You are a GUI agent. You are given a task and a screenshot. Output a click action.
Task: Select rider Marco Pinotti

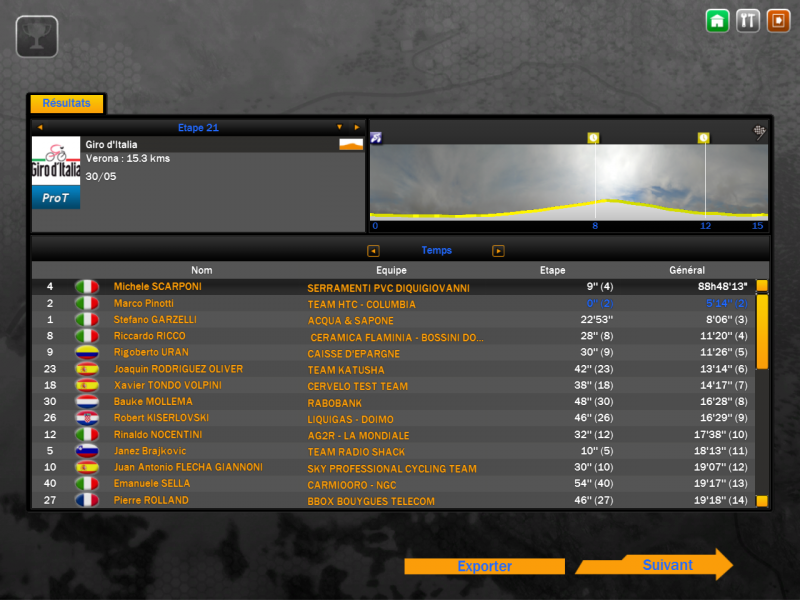(x=144, y=304)
